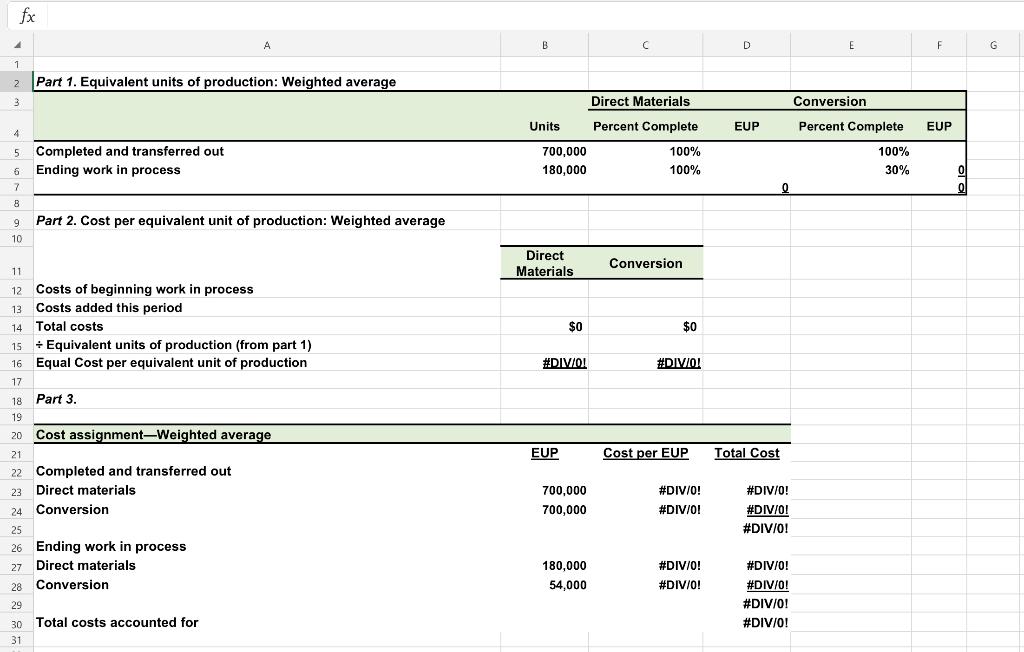Select row 30 header

click(18, 622)
